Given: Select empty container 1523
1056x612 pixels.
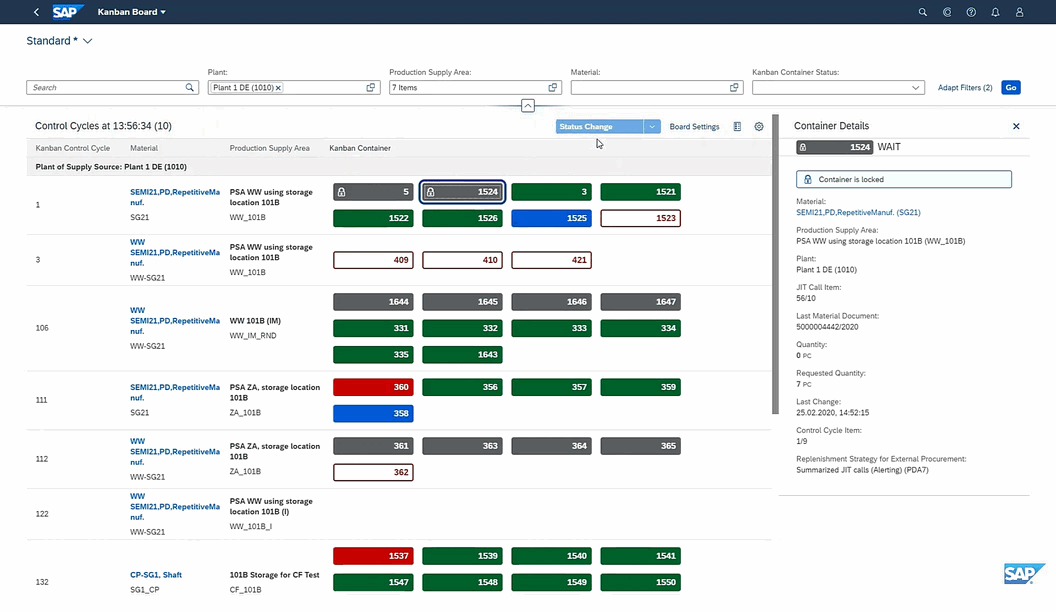Looking at the screenshot, I should click(x=640, y=218).
